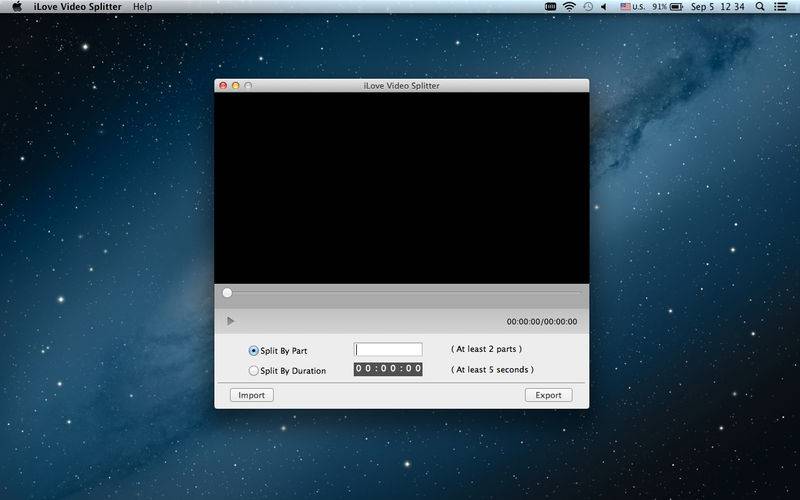Open the Apple menu
Viewport: 800px width, 500px height.
point(17,7)
